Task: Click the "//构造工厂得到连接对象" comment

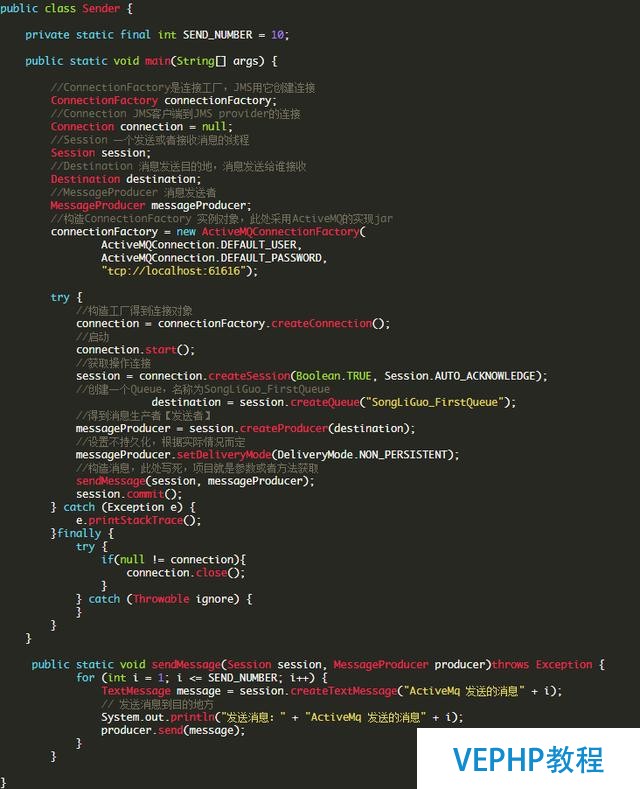Action: tap(134, 310)
